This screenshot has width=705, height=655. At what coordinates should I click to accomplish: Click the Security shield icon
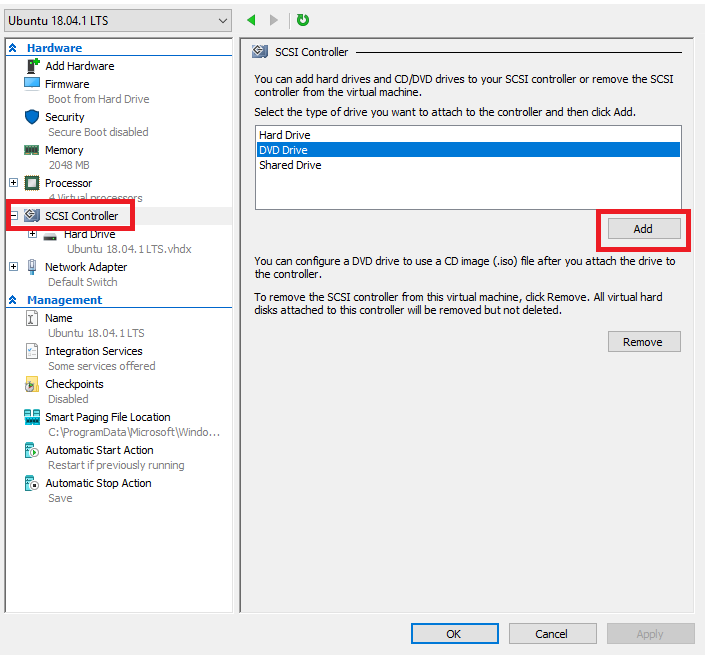(x=32, y=117)
